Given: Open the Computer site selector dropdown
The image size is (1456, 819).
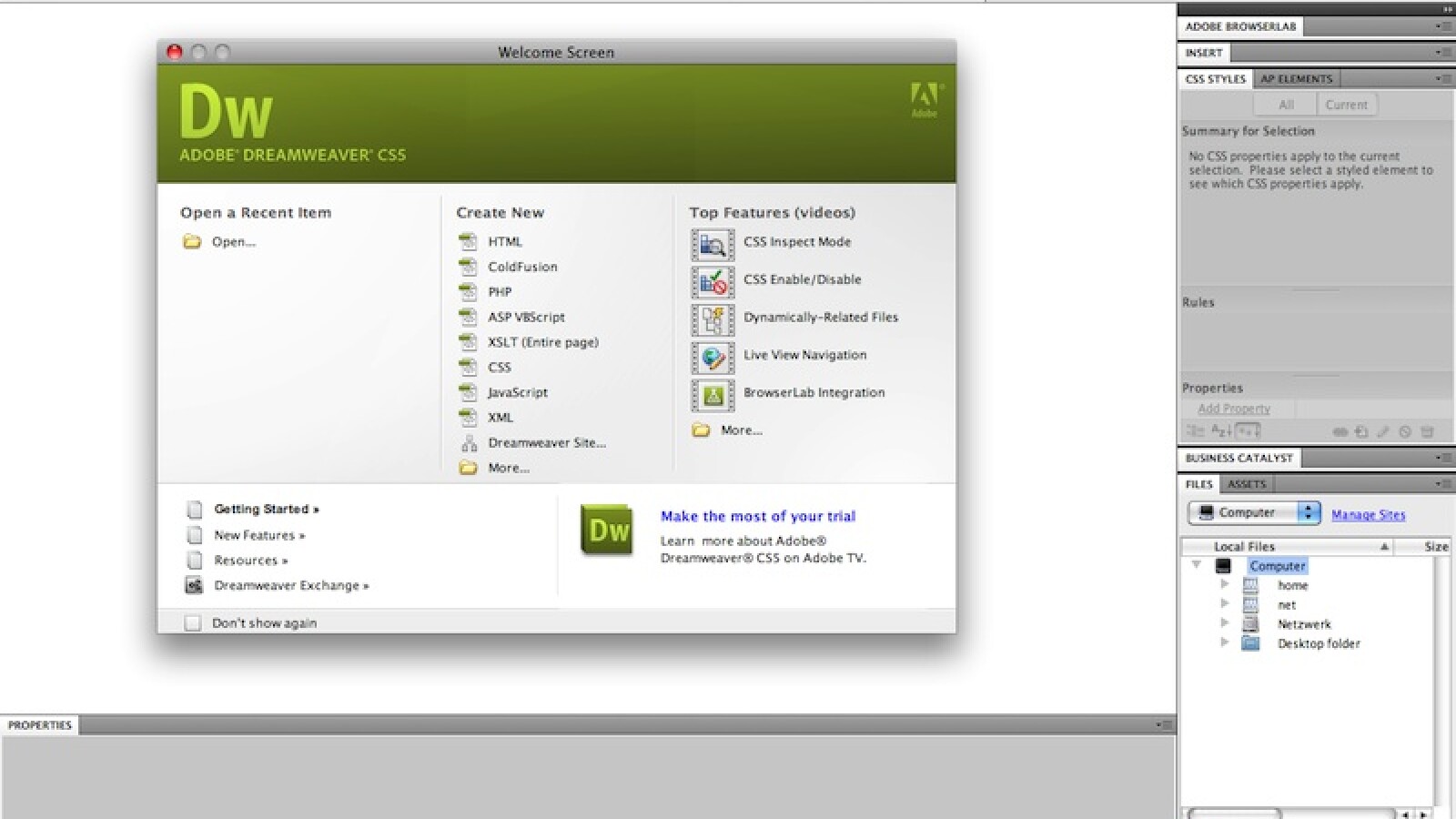Looking at the screenshot, I should click(1309, 512).
